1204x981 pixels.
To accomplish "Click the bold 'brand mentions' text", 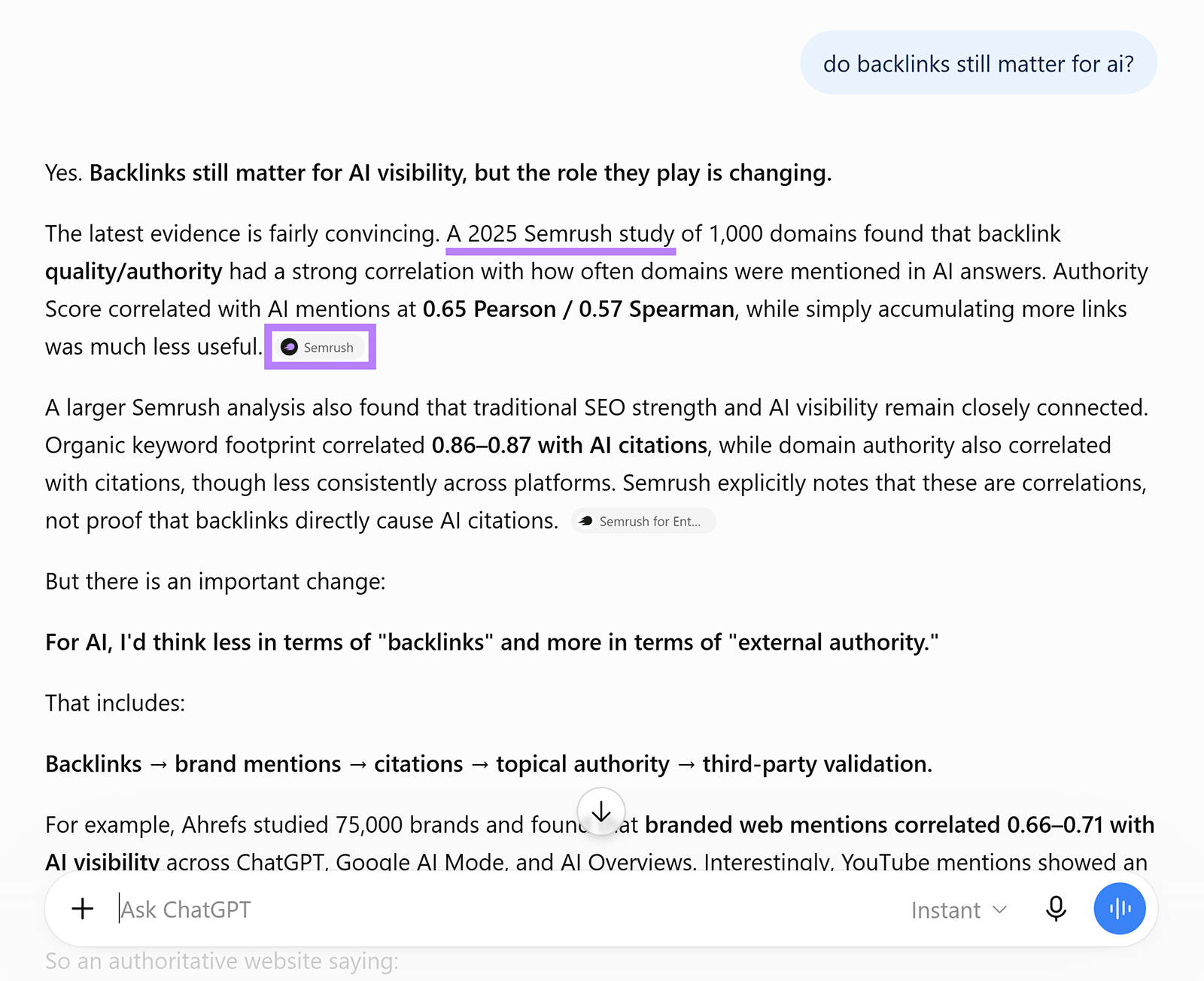I will [x=258, y=764].
